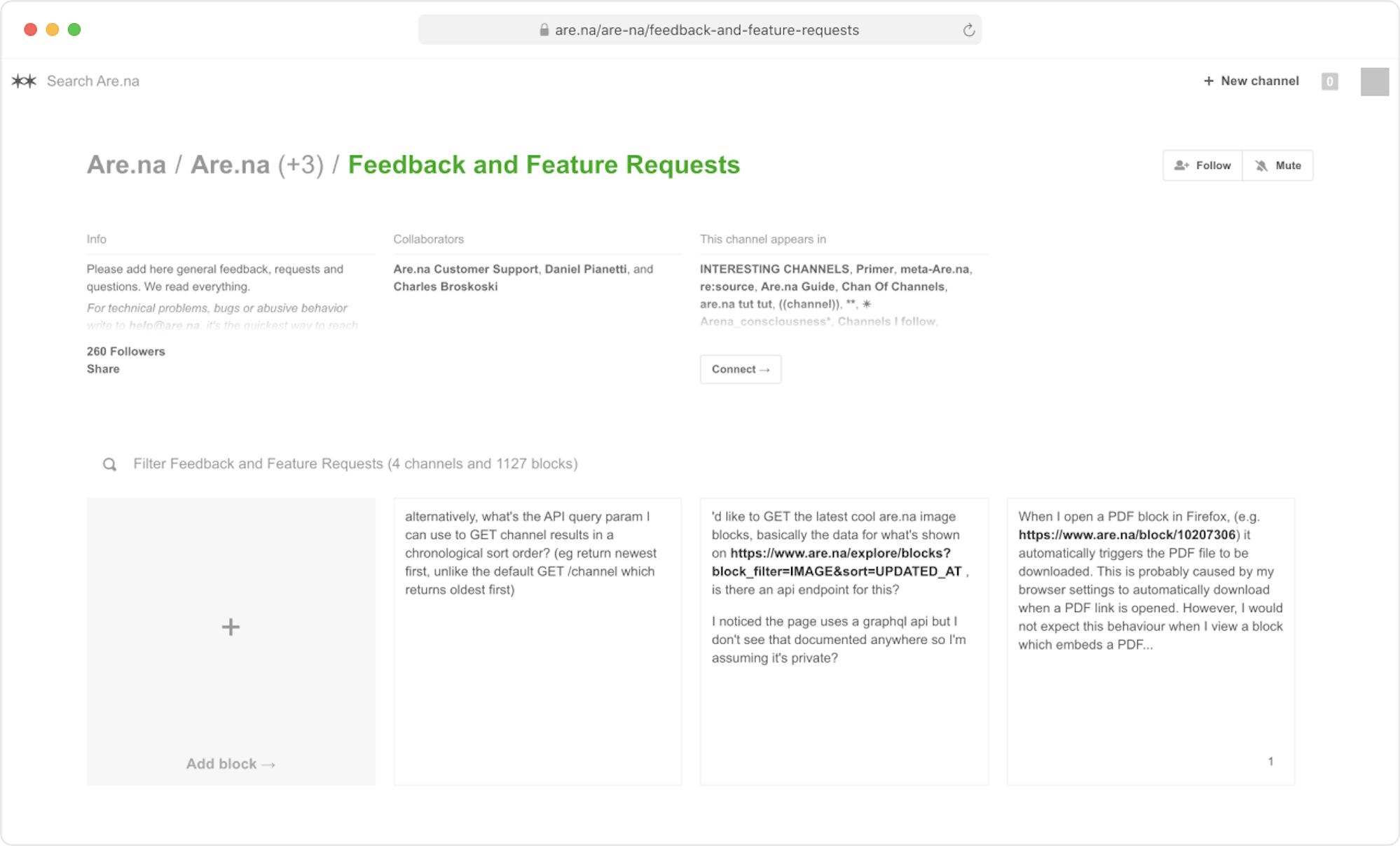Open the notifications counter badge

tap(1329, 81)
